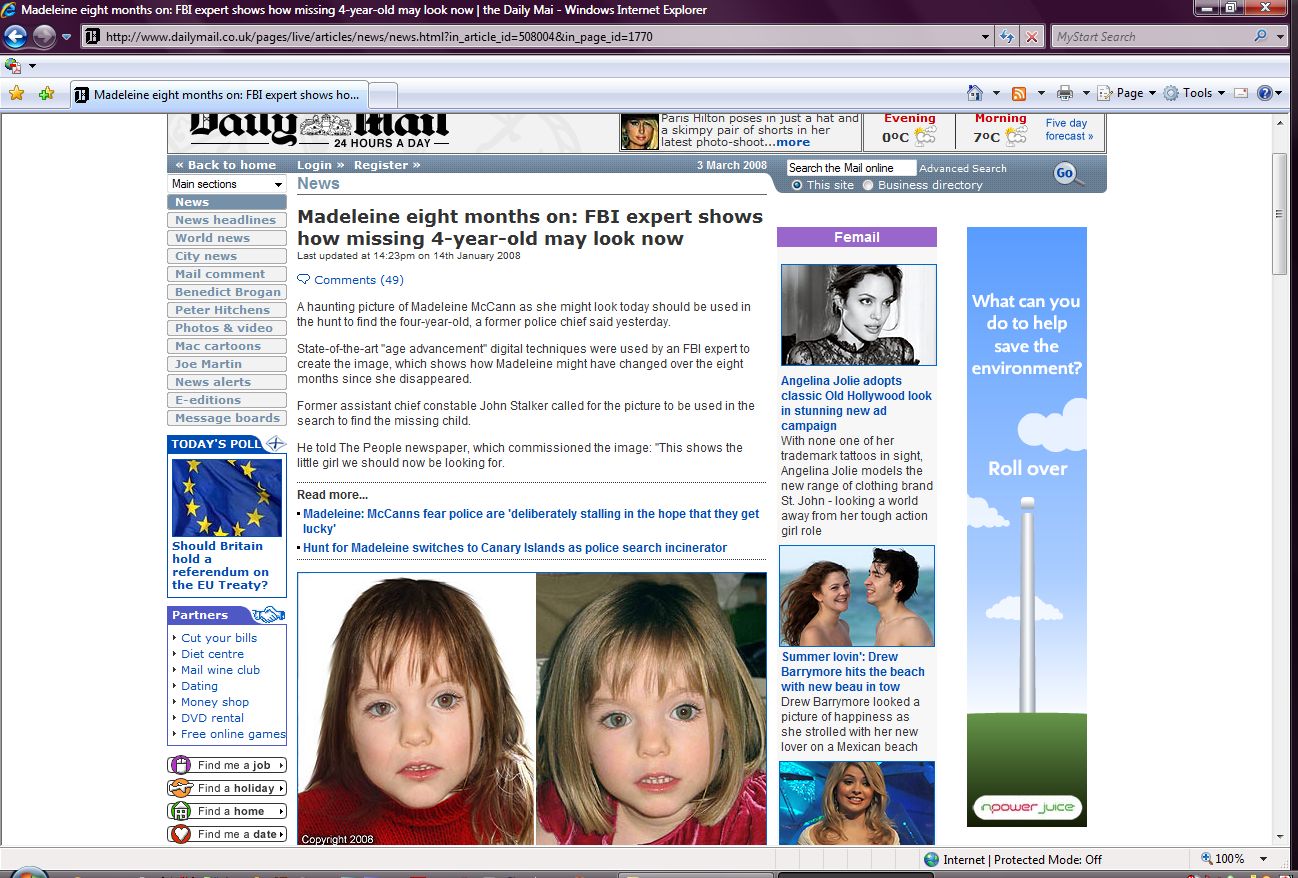
Task: Click the "Find me a job" button
Action: coord(227,765)
